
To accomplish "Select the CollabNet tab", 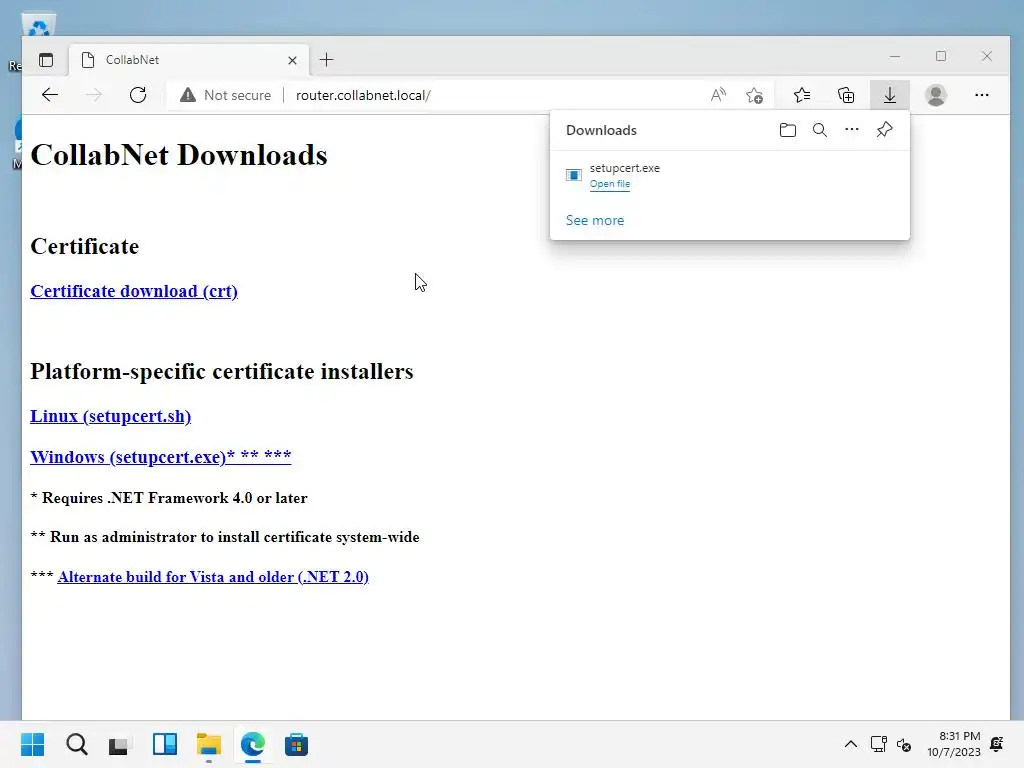I will click(x=189, y=60).
